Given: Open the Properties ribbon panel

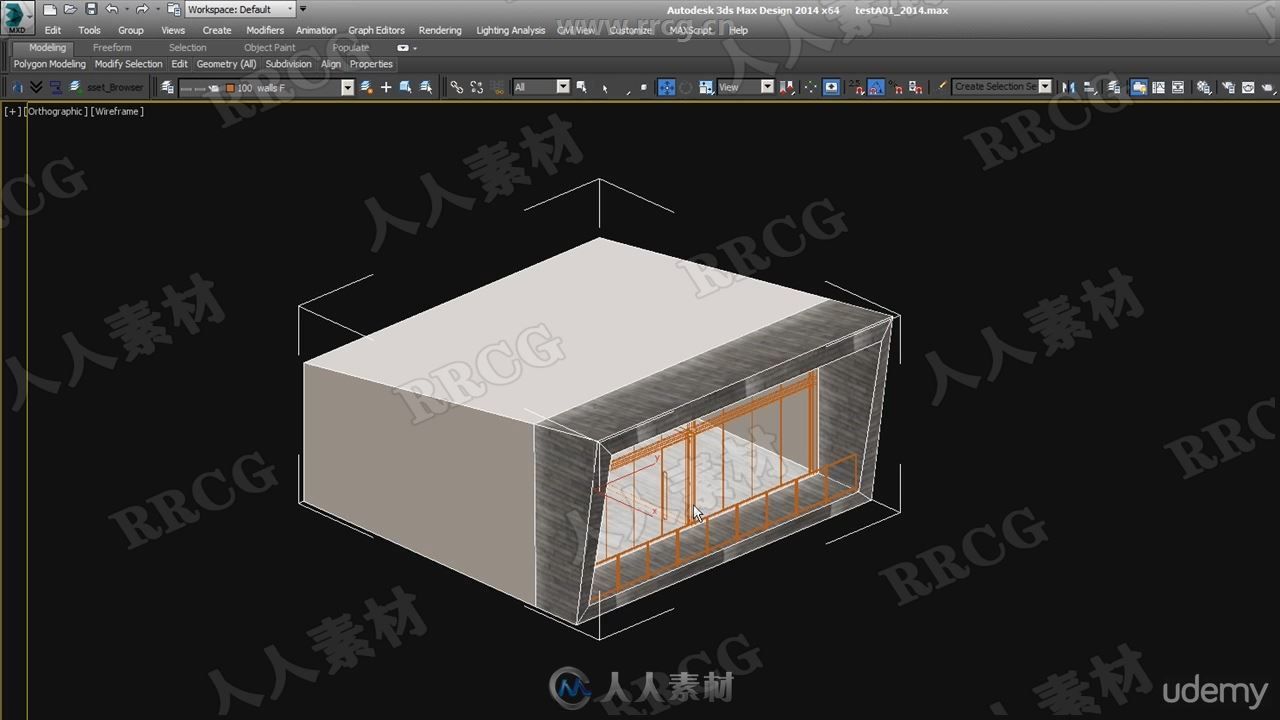Looking at the screenshot, I should [371, 64].
